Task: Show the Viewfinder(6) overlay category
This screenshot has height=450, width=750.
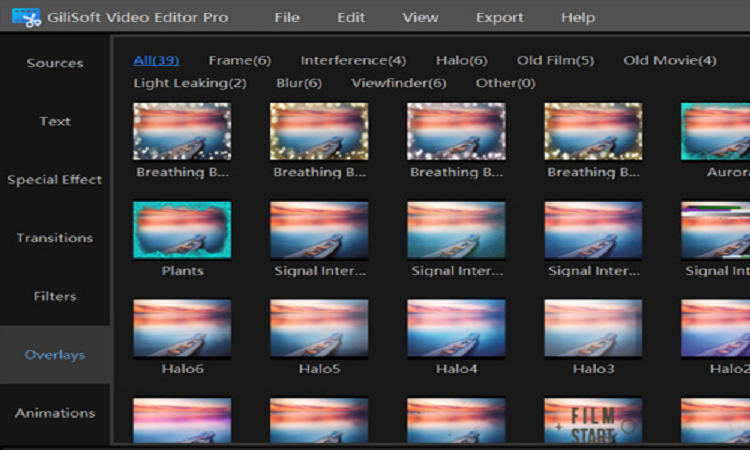Action: (399, 83)
